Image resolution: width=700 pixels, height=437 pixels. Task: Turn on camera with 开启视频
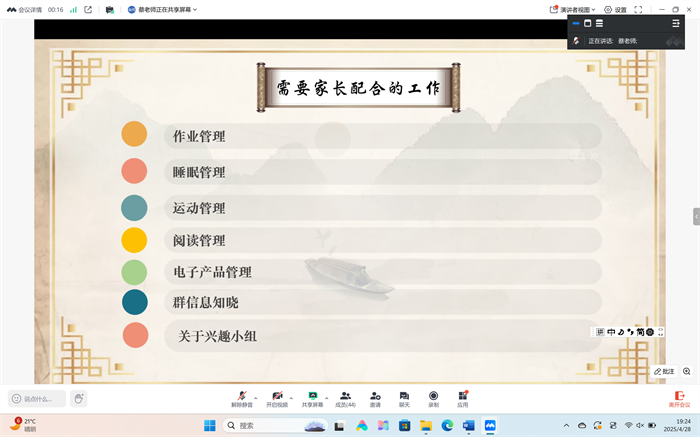point(276,396)
